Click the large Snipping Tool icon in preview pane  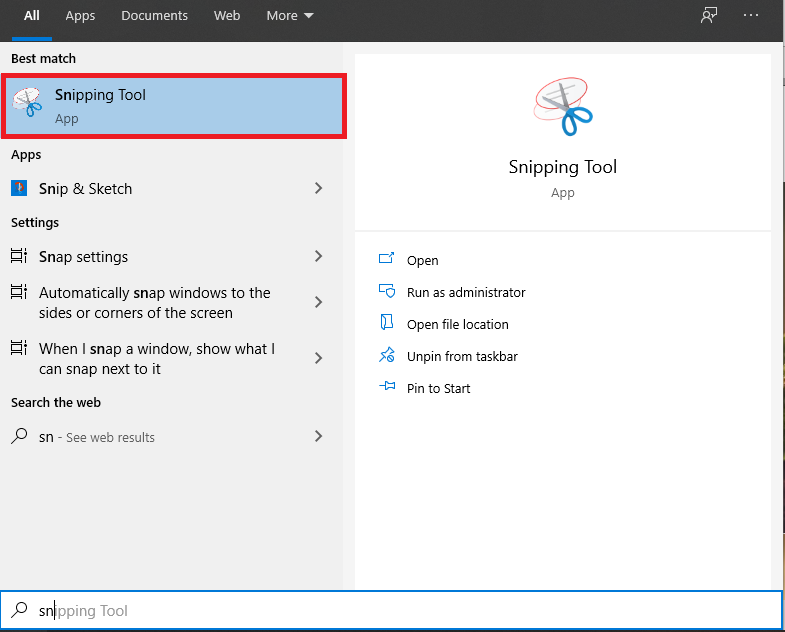click(563, 107)
